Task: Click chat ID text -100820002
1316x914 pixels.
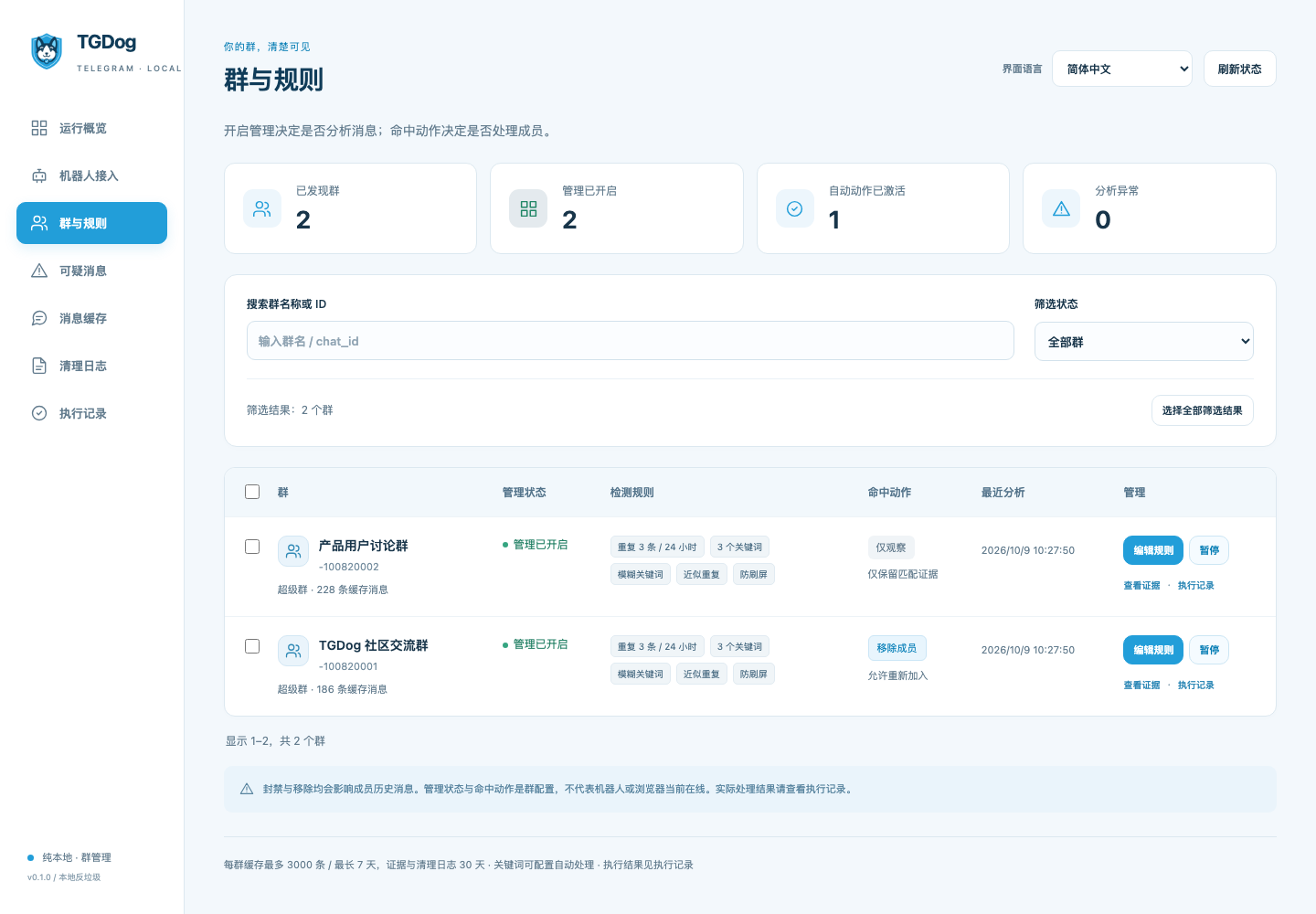Action: point(349,567)
